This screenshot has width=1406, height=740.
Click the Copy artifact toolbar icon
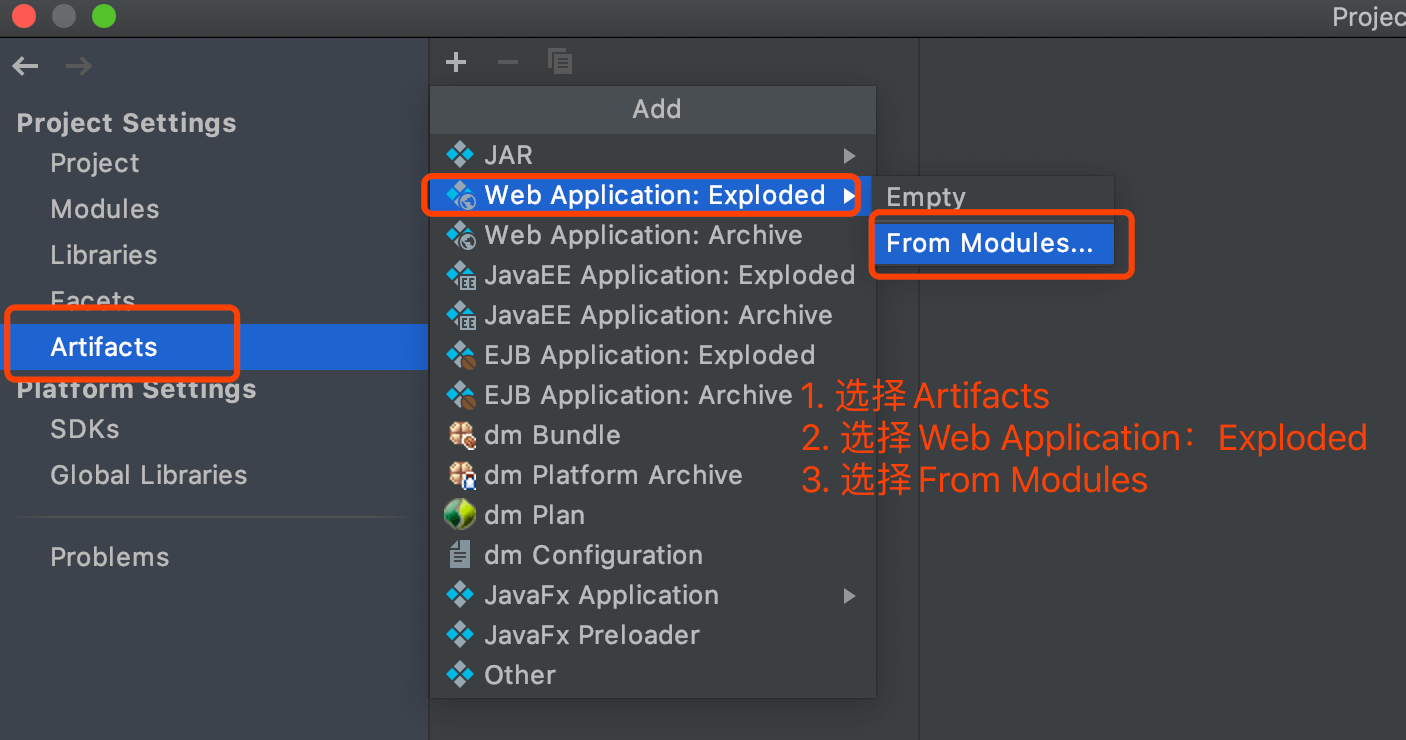point(560,62)
